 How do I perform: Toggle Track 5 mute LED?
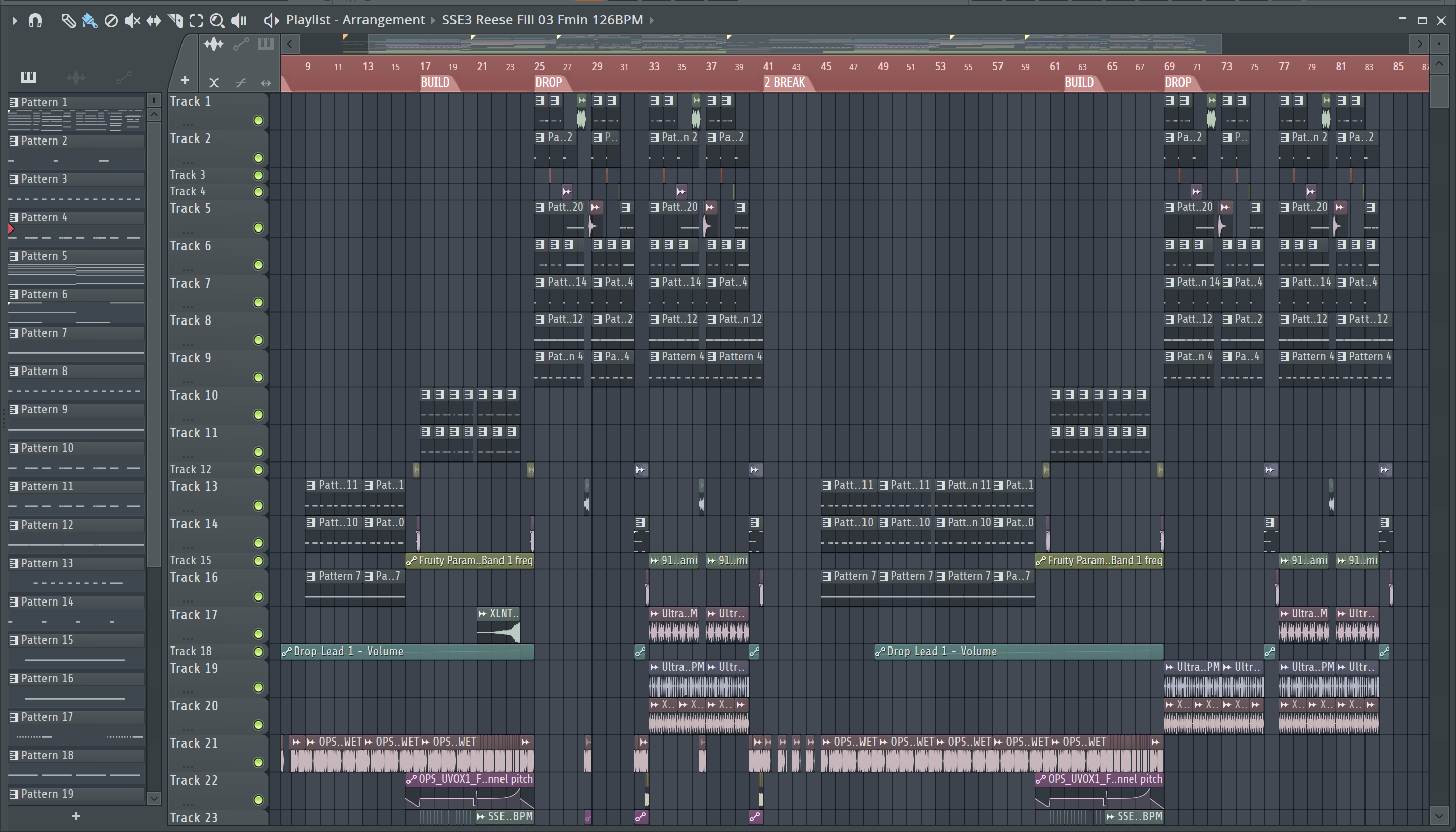tap(258, 228)
